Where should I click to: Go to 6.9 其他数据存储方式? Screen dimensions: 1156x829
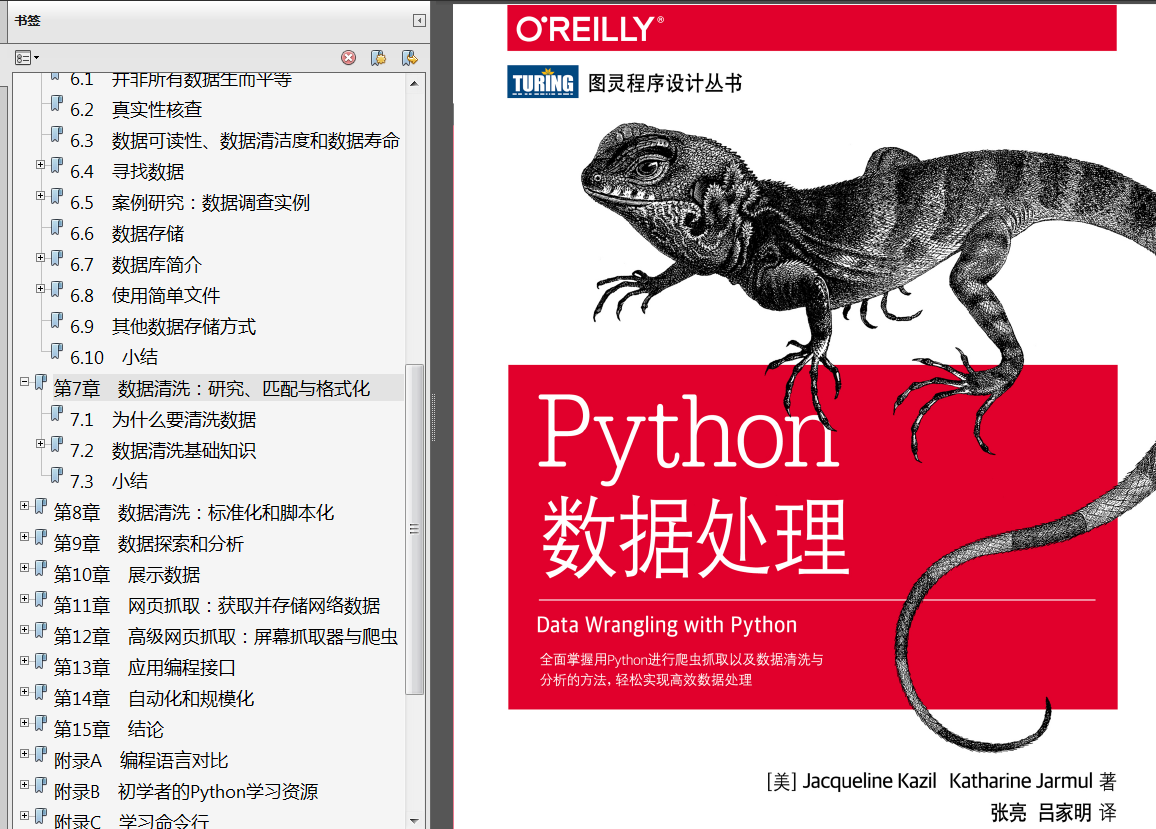click(x=163, y=327)
